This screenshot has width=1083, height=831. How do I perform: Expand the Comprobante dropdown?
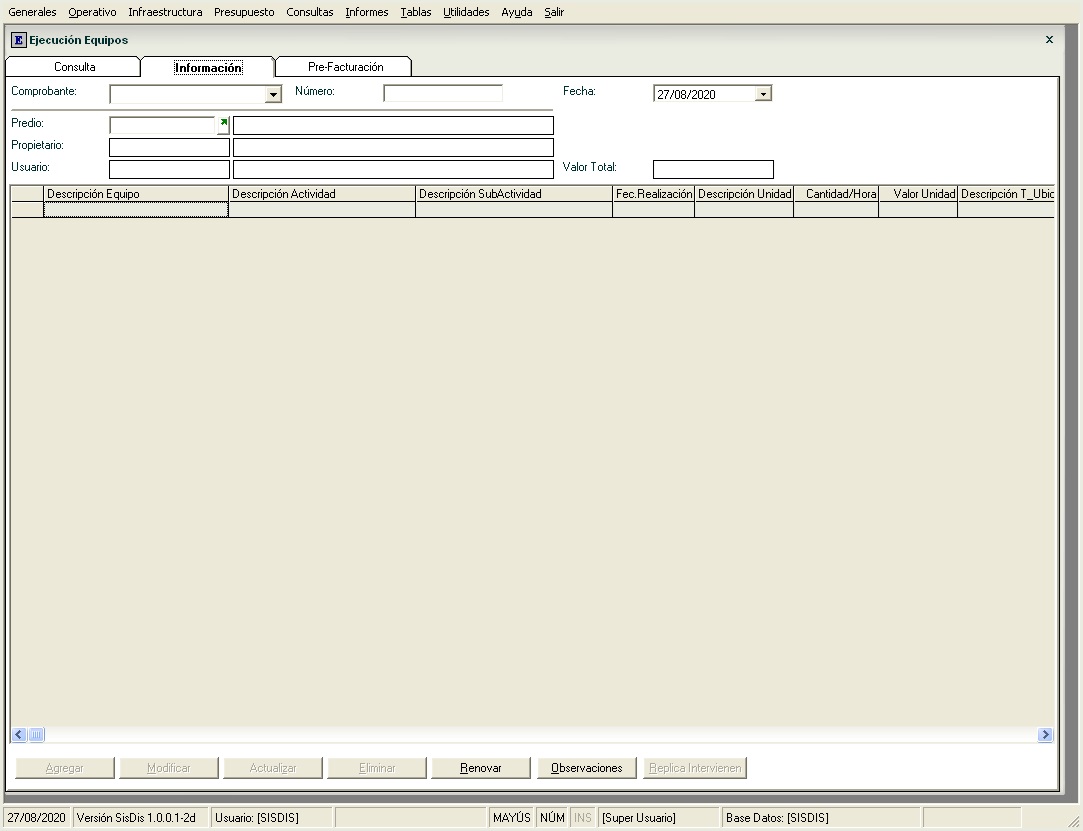(x=273, y=94)
